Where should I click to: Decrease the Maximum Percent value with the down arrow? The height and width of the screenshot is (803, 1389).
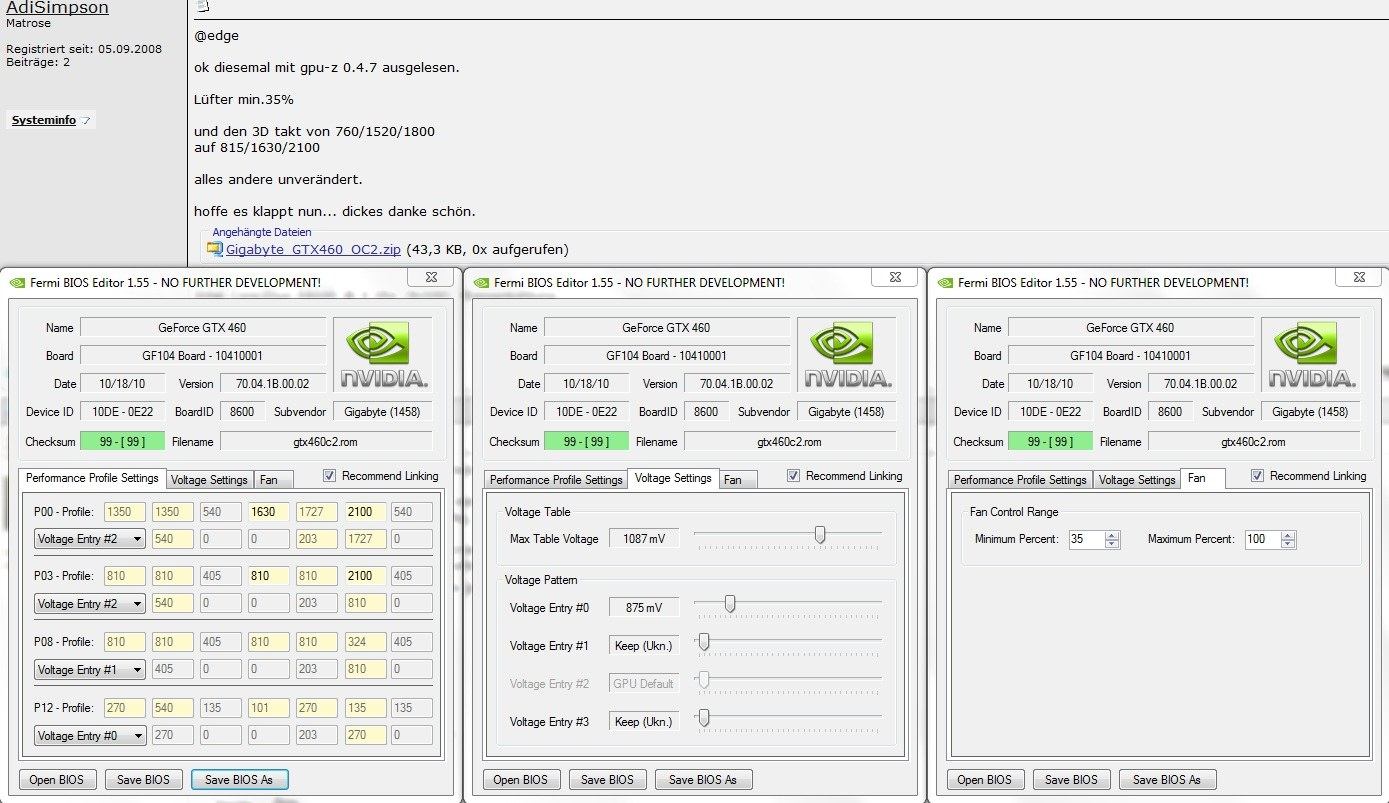tap(1288, 544)
